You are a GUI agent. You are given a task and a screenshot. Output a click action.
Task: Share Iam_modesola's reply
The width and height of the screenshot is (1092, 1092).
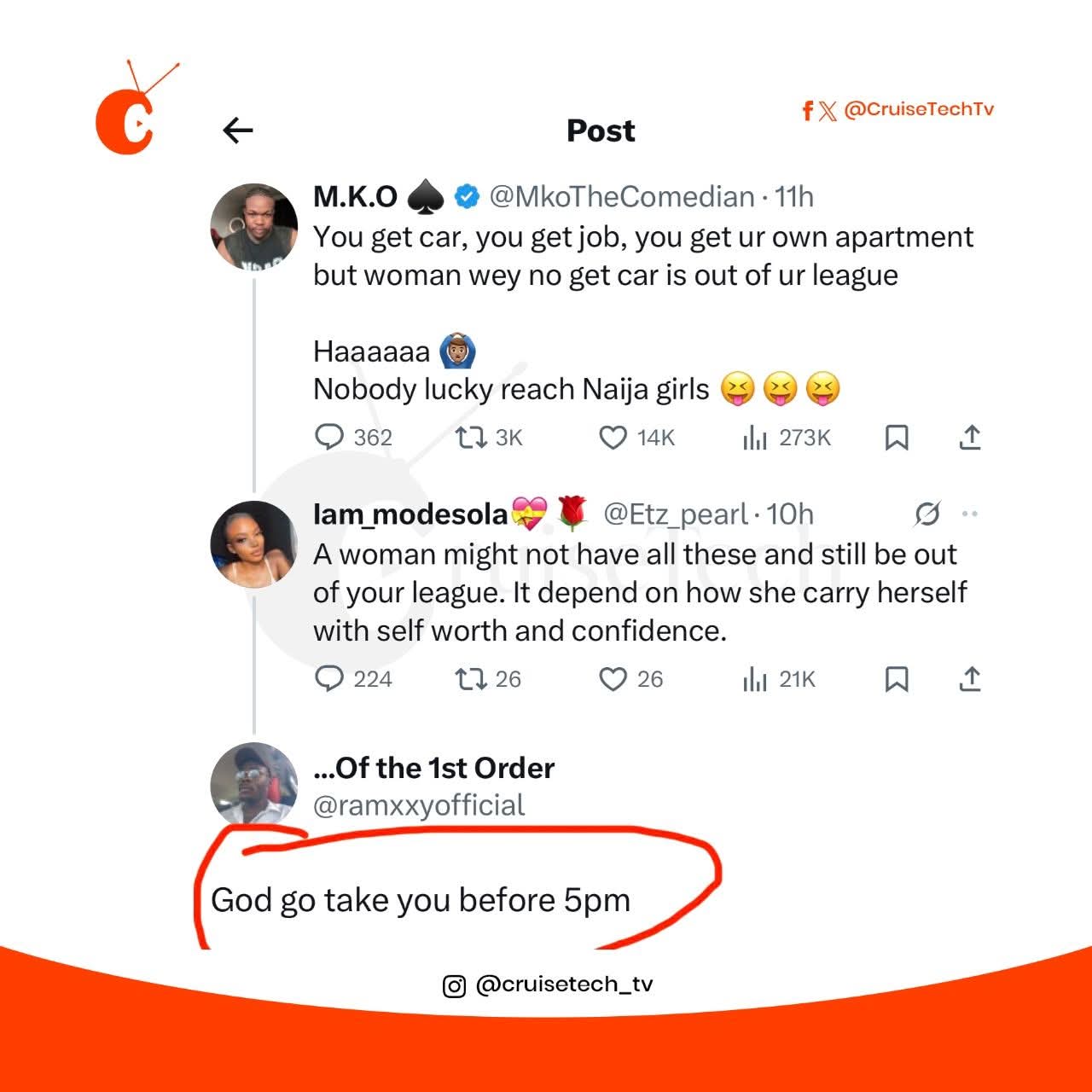[970, 678]
